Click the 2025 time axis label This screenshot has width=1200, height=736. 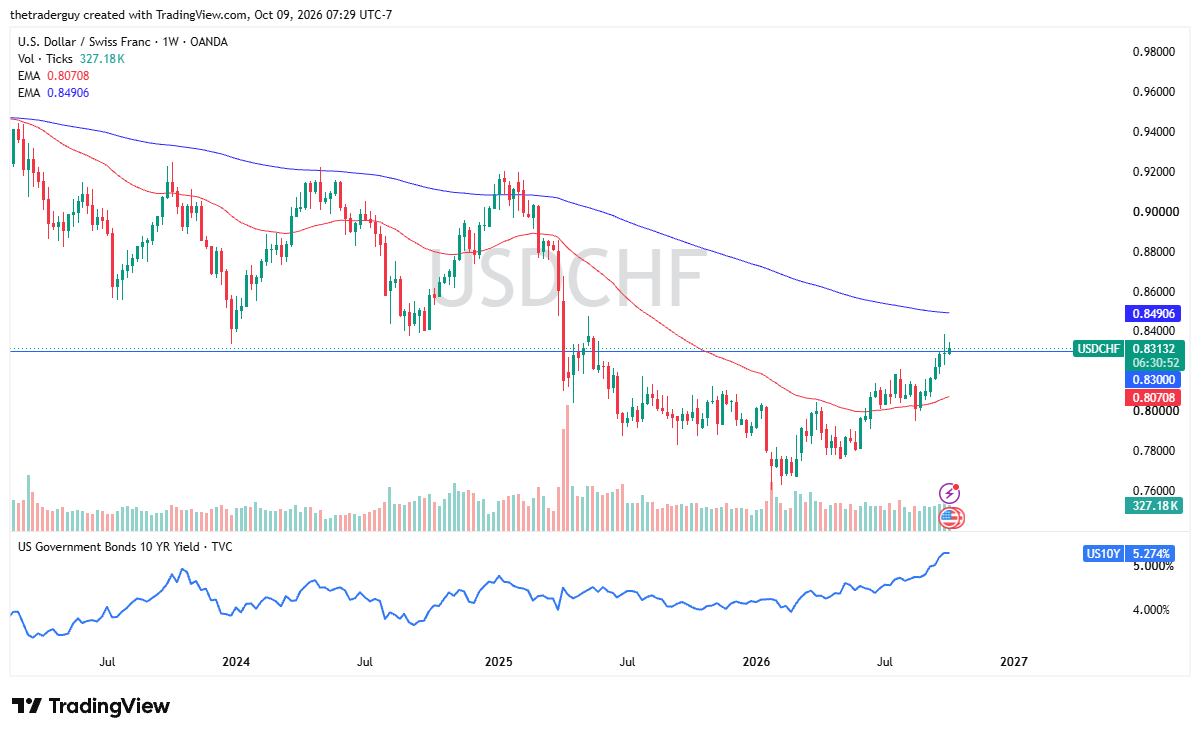[x=498, y=662]
